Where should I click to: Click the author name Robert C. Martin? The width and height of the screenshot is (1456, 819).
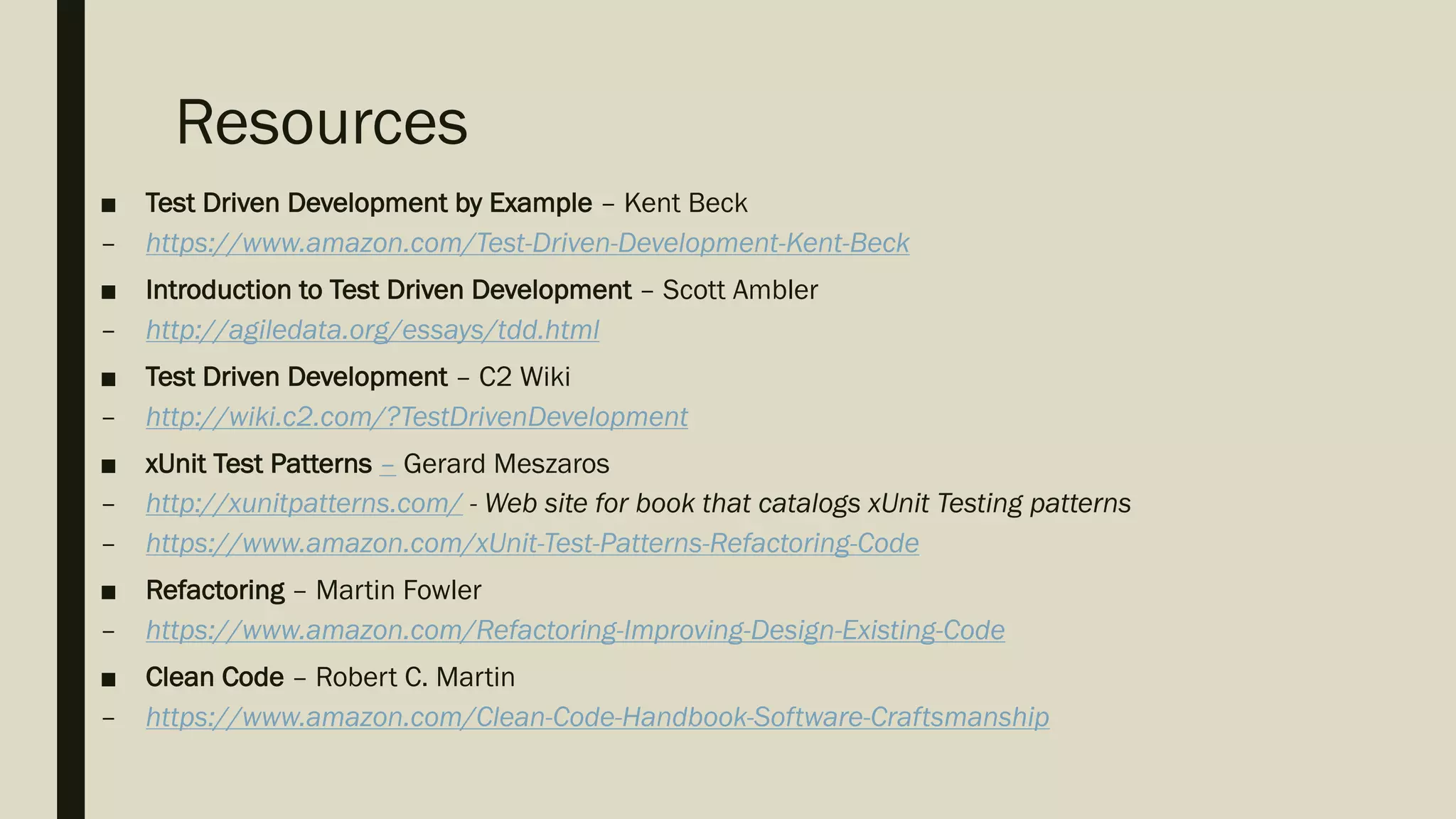pyautogui.click(x=415, y=677)
